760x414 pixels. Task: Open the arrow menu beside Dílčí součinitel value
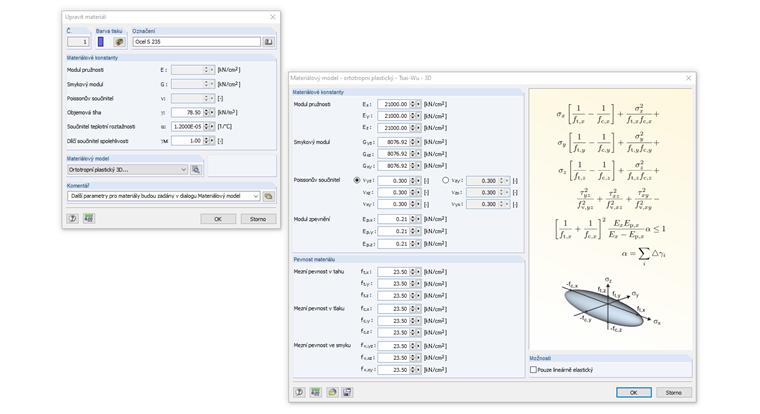pos(212,141)
